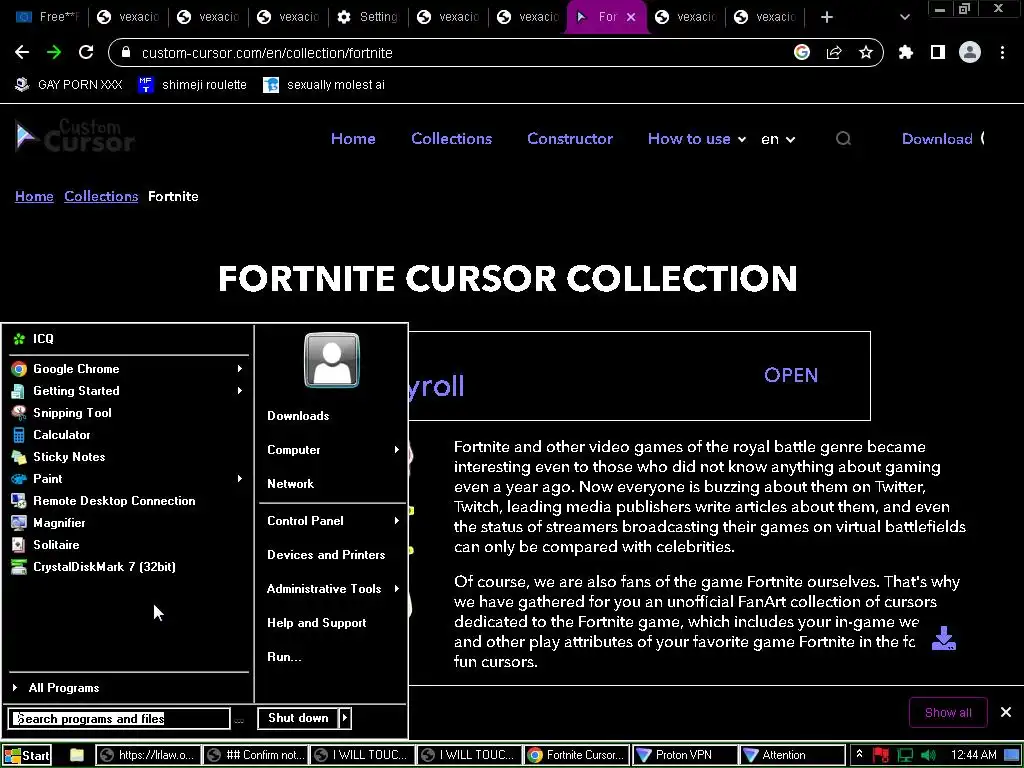Click the OPEN button in the ad banner
Image resolution: width=1024 pixels, height=768 pixels.
(x=790, y=376)
